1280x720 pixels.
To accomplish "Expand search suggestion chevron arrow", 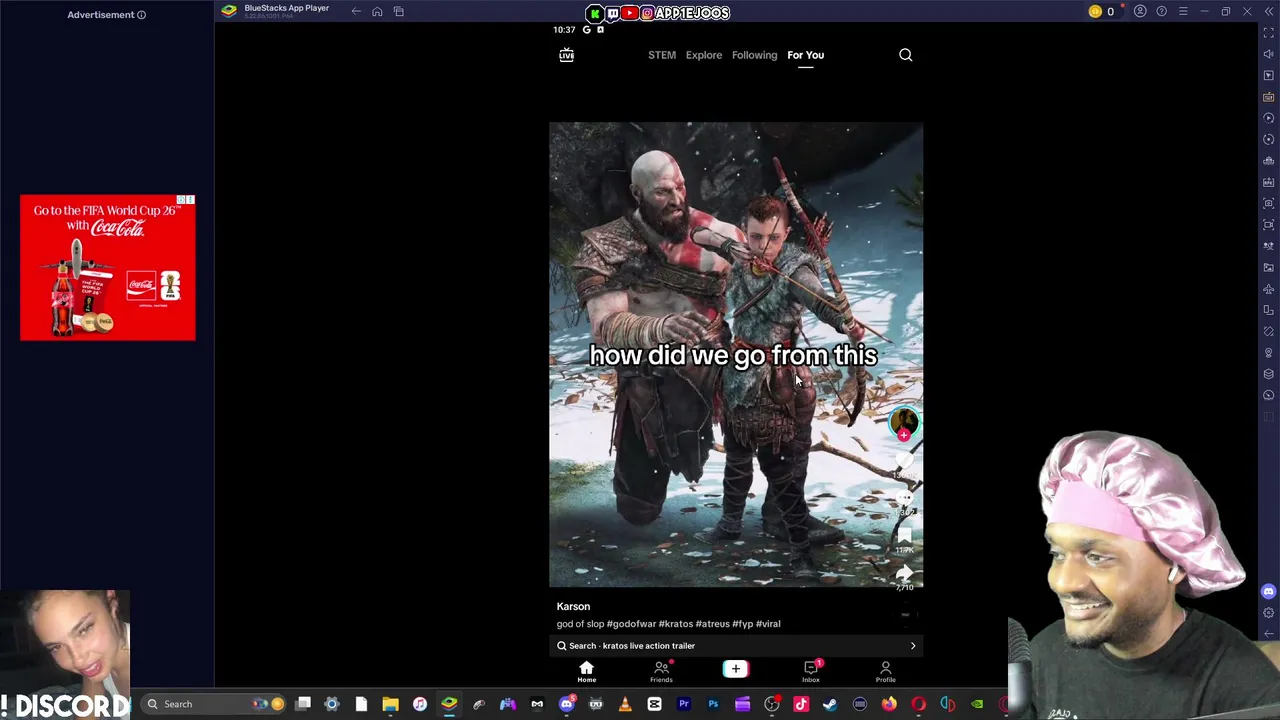I will [912, 646].
